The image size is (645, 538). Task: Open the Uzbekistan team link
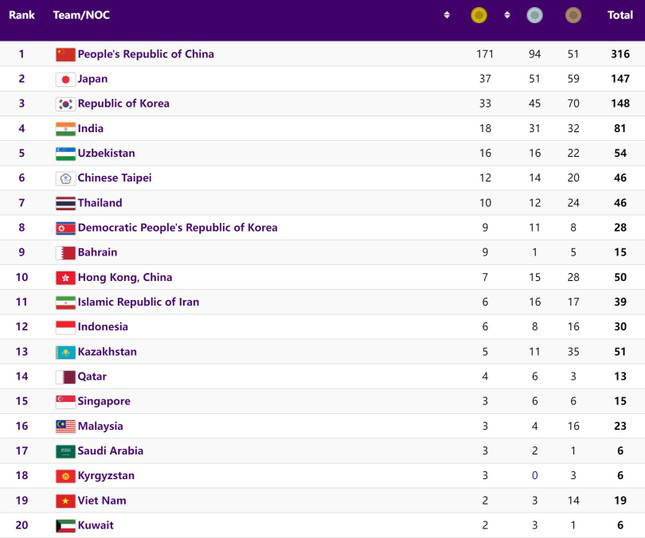[106, 153]
